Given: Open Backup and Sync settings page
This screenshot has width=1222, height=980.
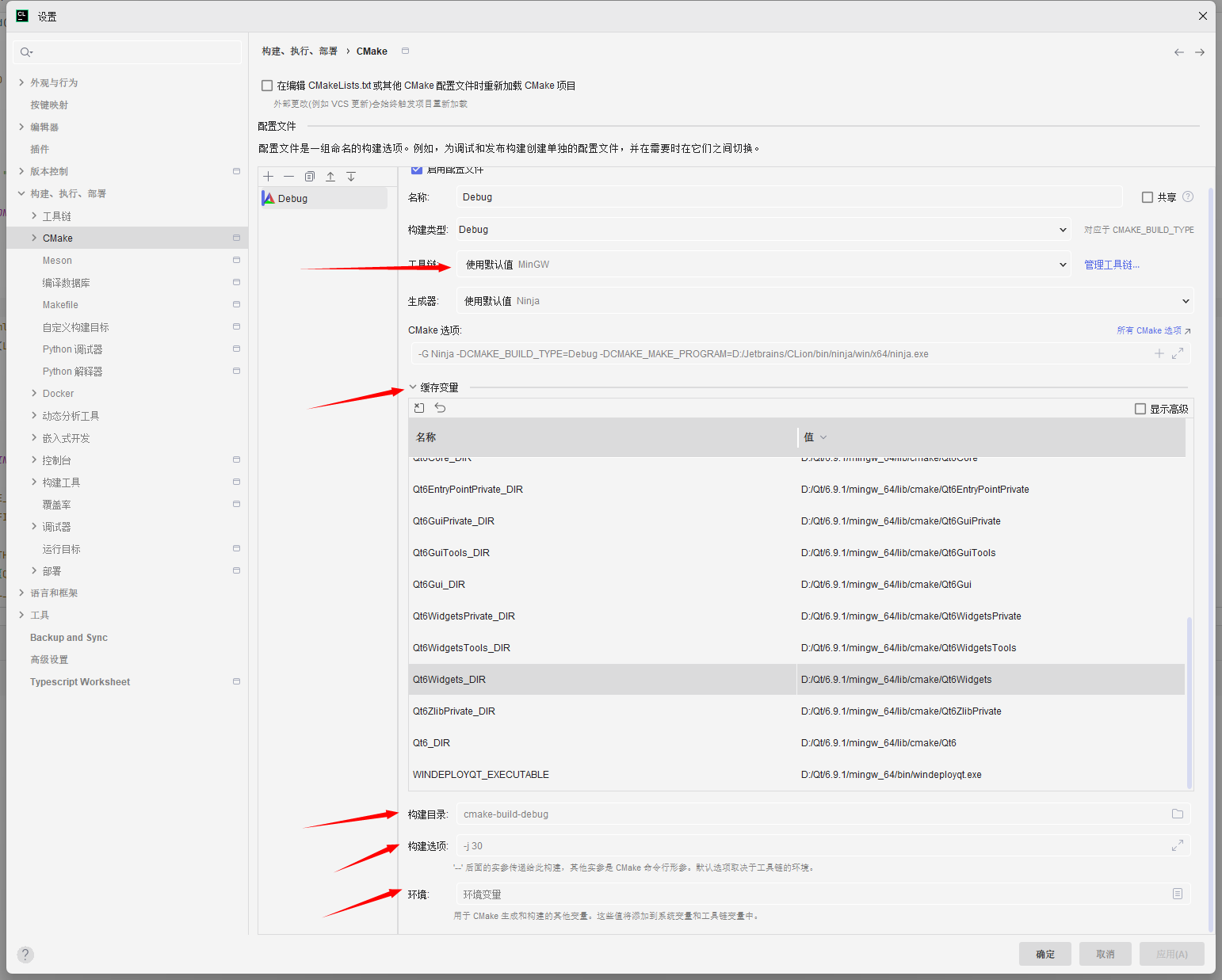Looking at the screenshot, I should 69,638.
